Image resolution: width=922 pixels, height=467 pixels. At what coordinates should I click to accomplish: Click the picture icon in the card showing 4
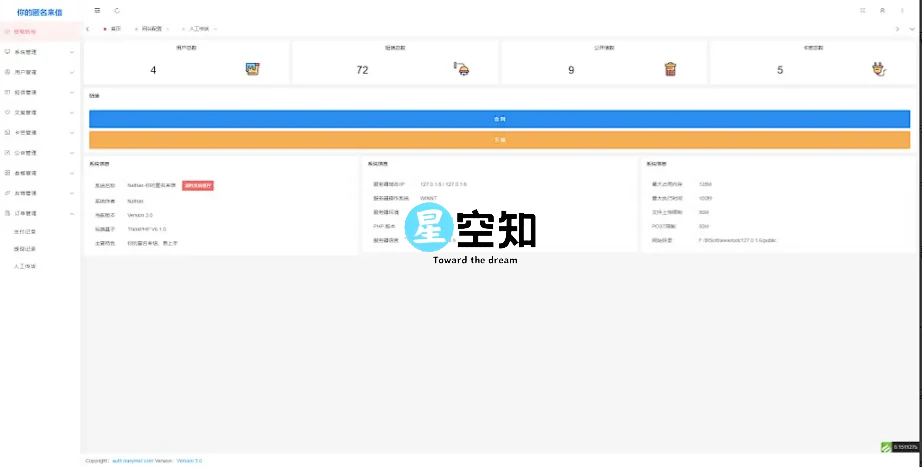click(253, 69)
